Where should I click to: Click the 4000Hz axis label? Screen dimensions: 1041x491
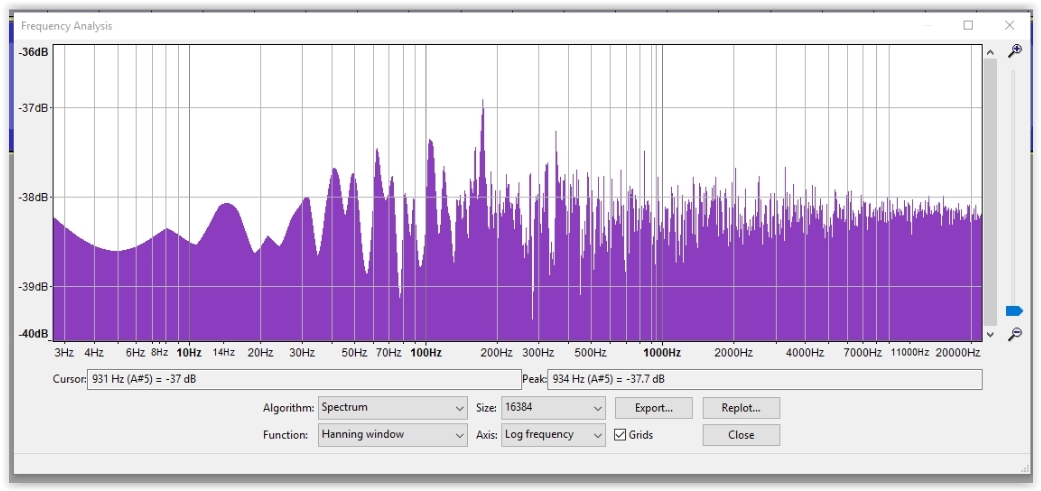805,353
